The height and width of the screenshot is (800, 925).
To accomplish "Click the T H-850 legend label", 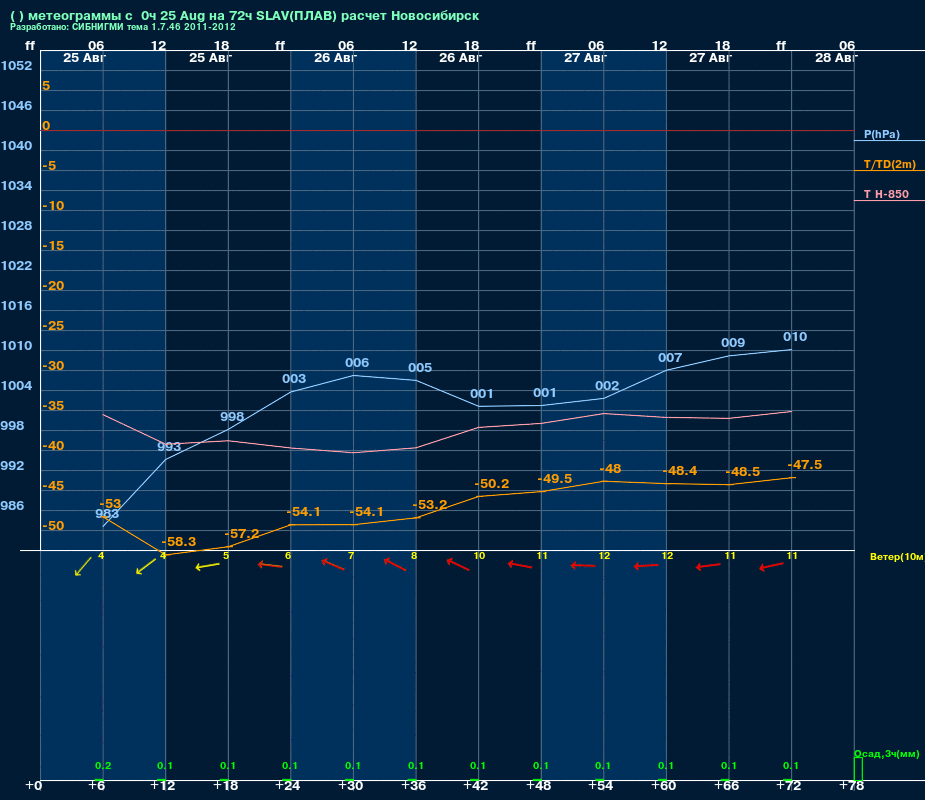I will pos(886,194).
